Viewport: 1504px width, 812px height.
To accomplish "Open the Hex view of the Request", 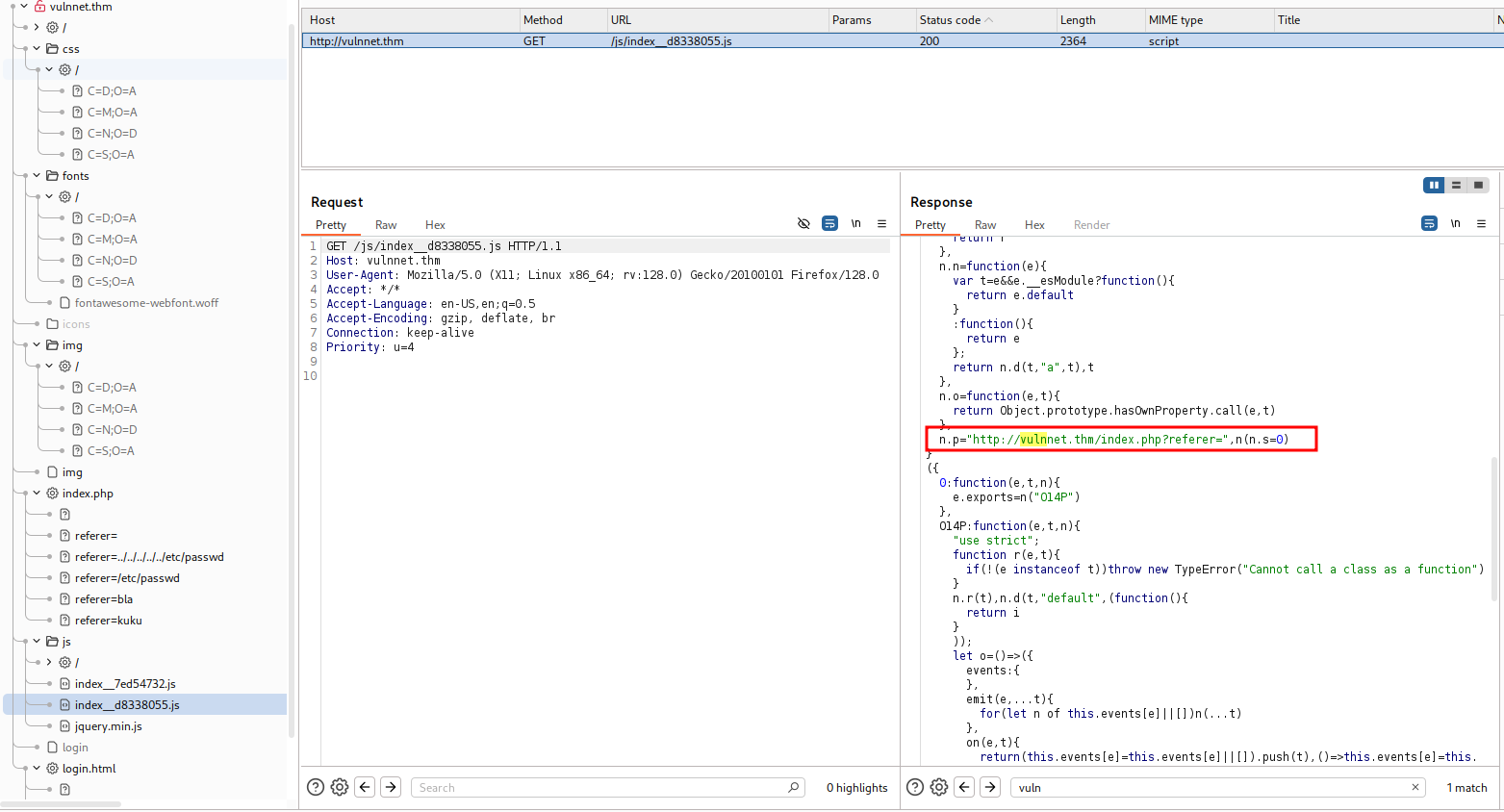I will (434, 224).
